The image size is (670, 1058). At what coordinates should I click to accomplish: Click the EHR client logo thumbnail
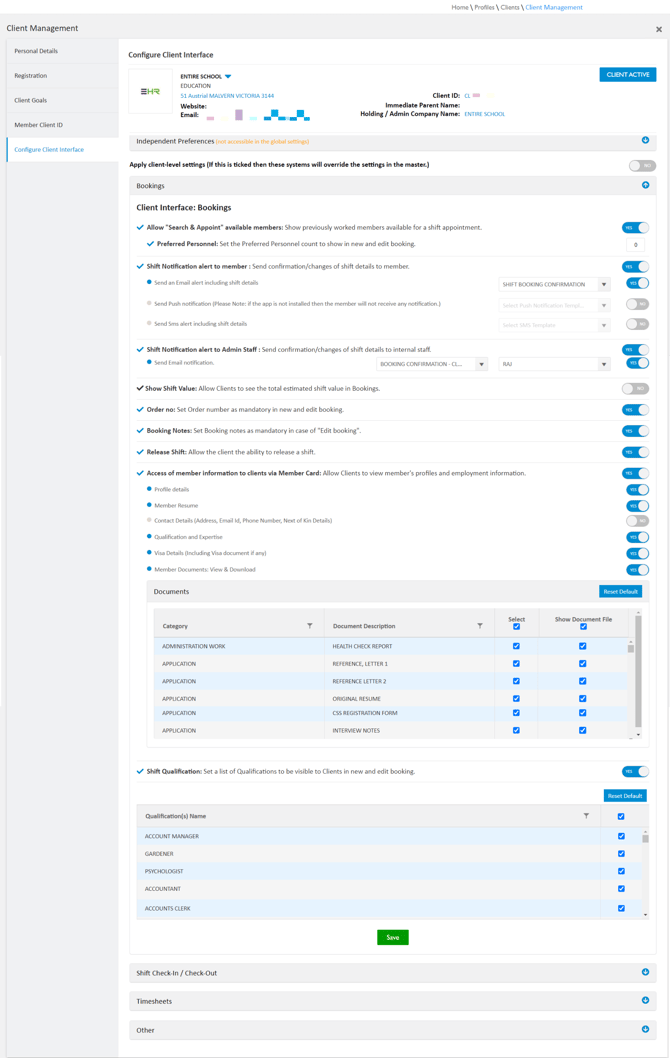[x=150, y=91]
